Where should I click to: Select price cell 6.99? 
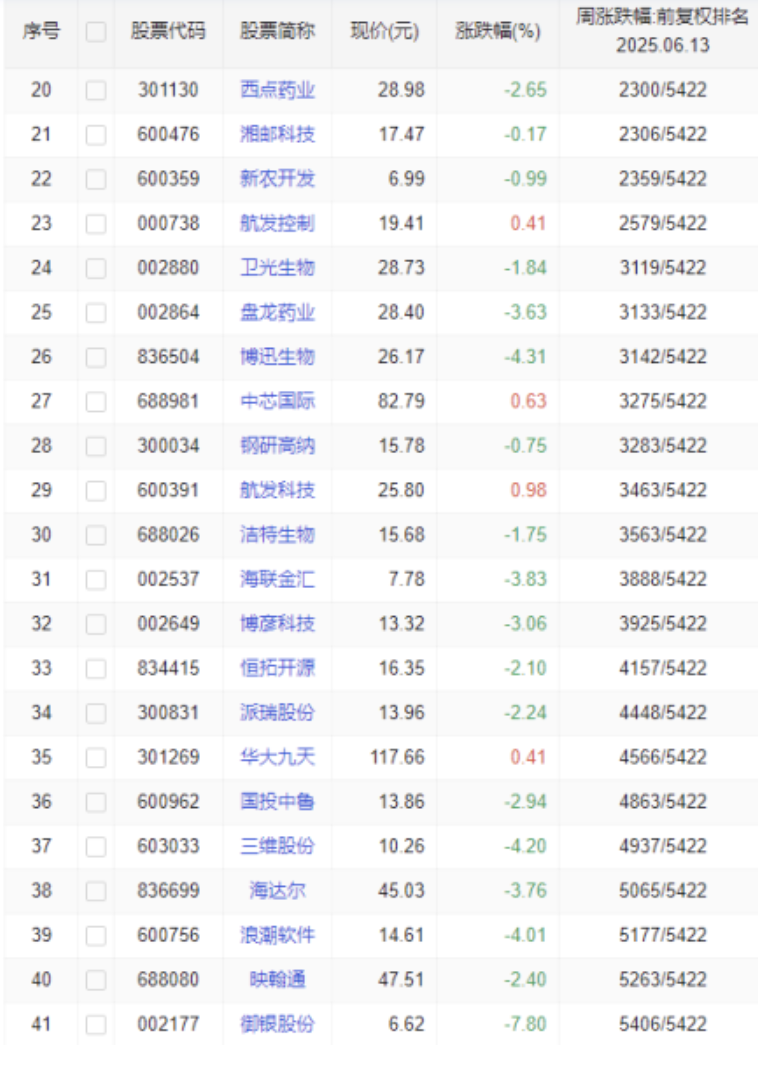click(407, 179)
